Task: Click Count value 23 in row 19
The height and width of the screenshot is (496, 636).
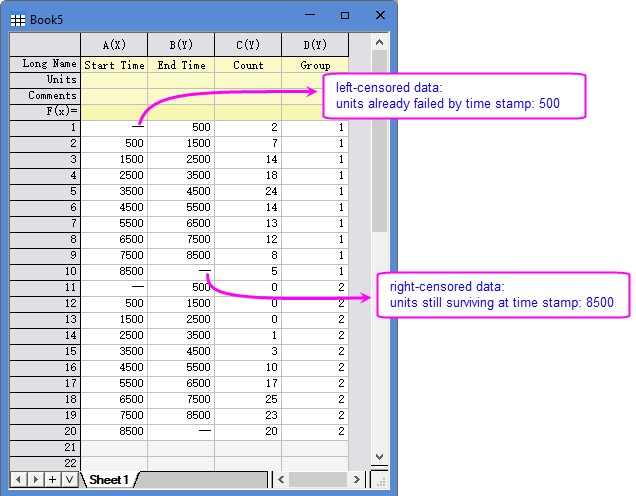Action: [x=248, y=415]
